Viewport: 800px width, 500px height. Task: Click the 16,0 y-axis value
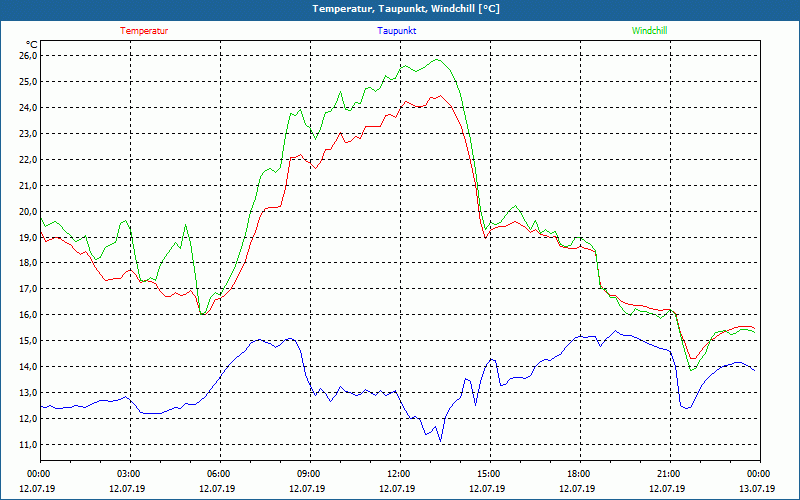[x=28, y=314]
